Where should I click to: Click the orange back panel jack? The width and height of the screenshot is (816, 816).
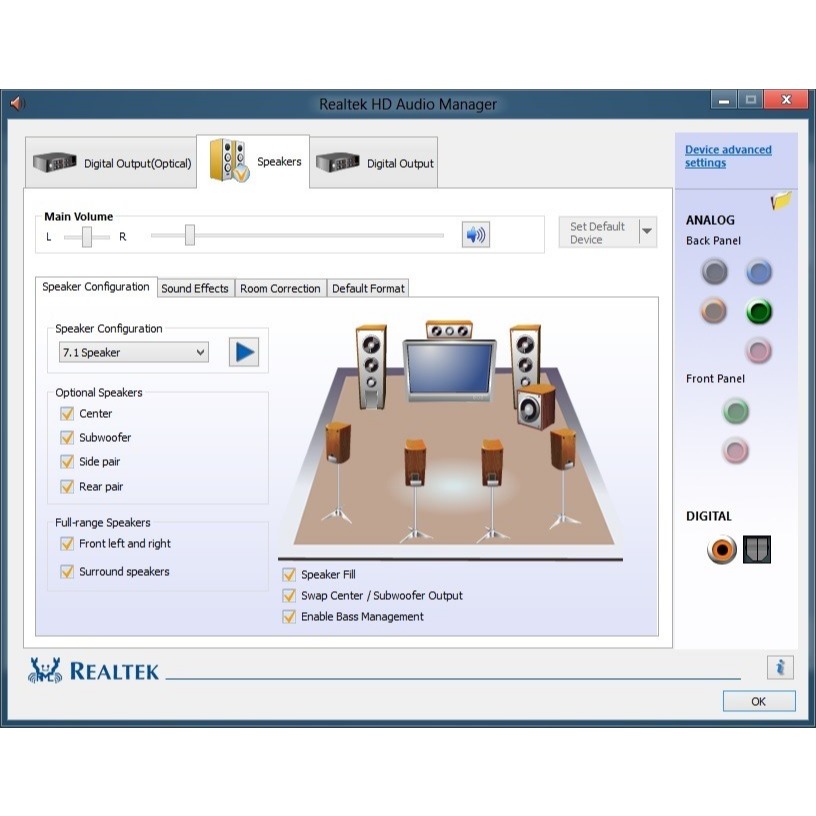[714, 311]
